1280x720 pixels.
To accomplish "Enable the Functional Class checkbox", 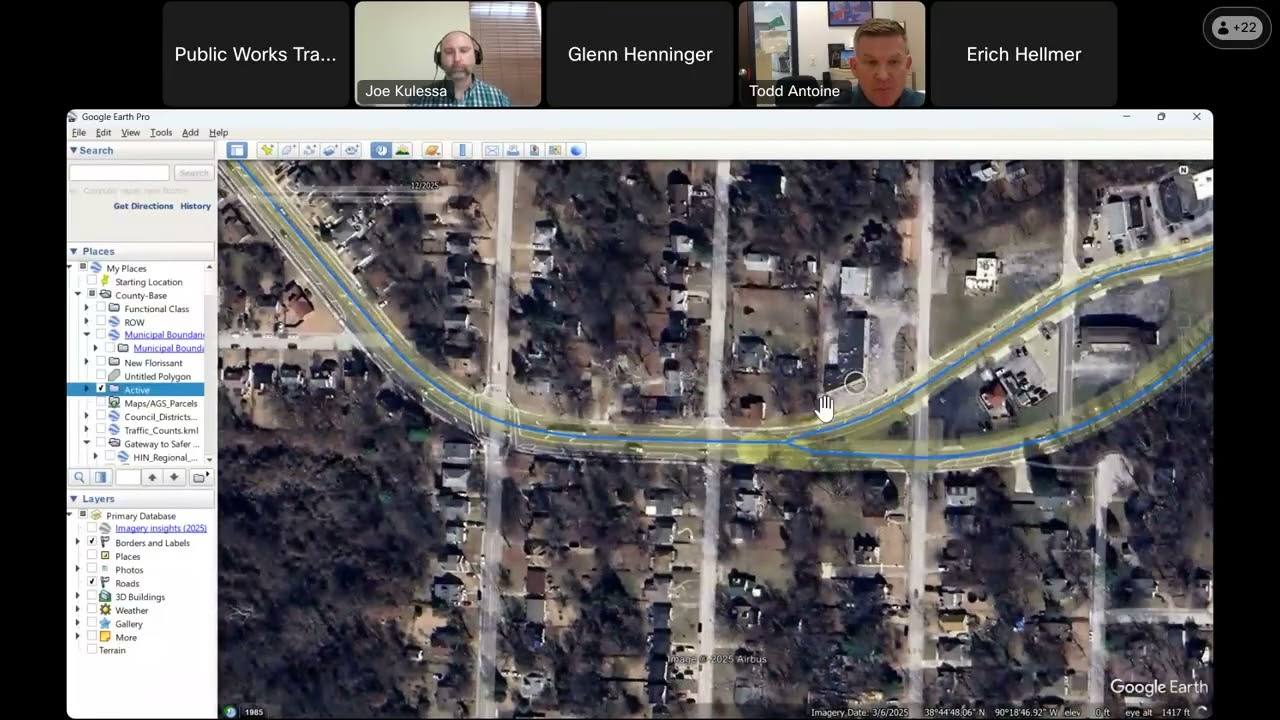I will tap(101, 309).
